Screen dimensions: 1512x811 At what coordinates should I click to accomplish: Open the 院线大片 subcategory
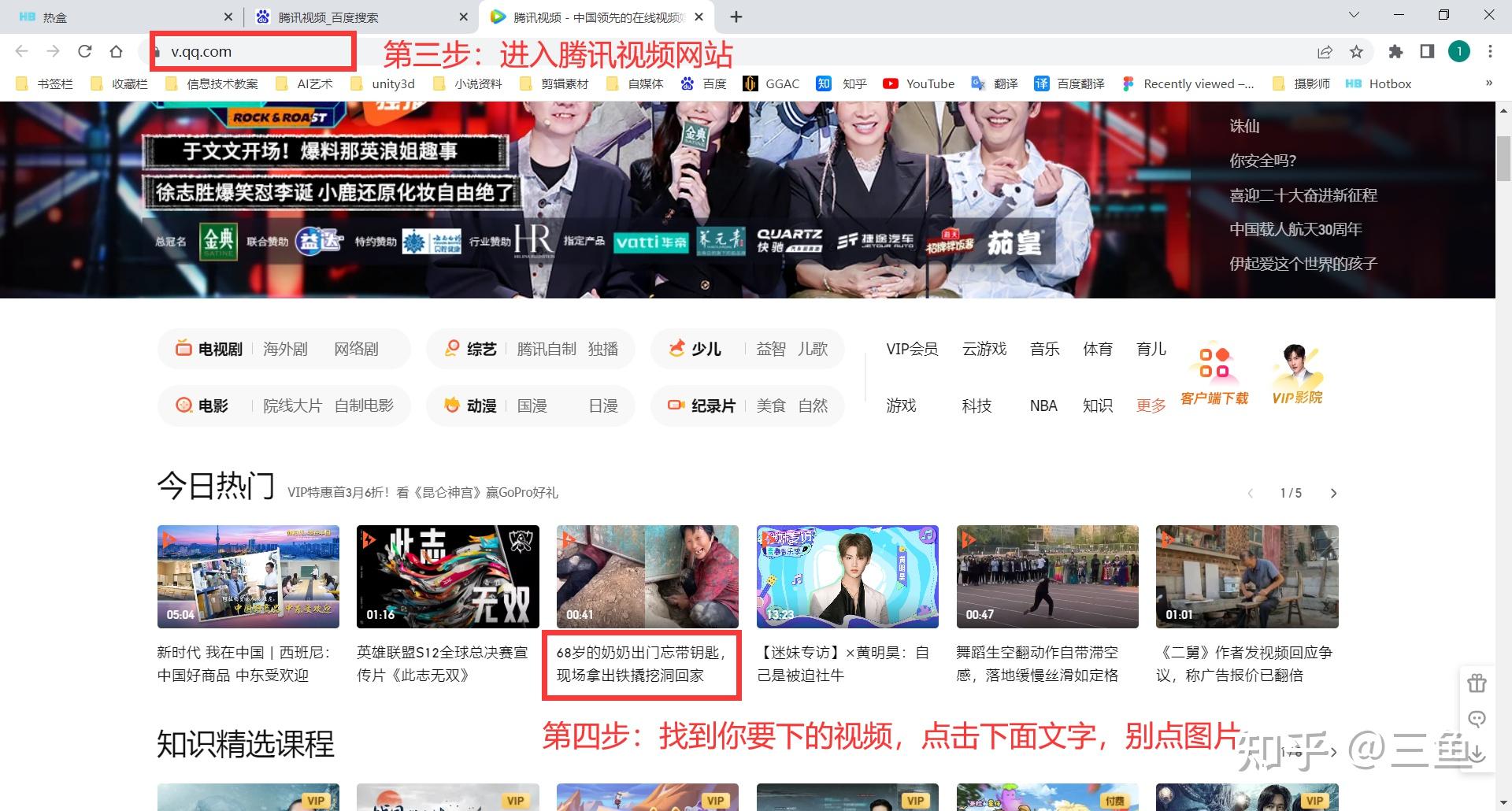(x=292, y=405)
